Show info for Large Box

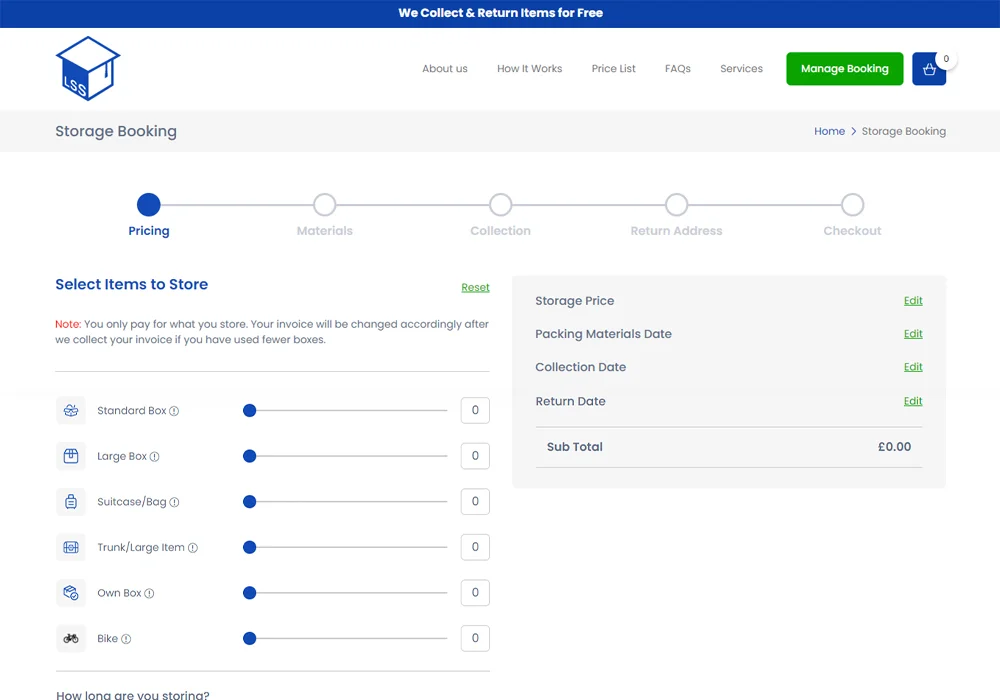click(x=154, y=457)
